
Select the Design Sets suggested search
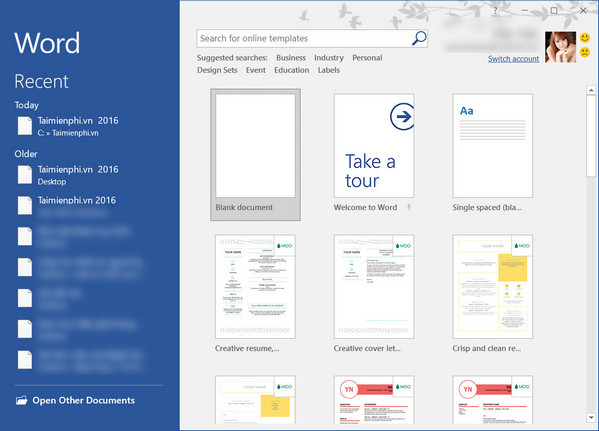click(217, 70)
